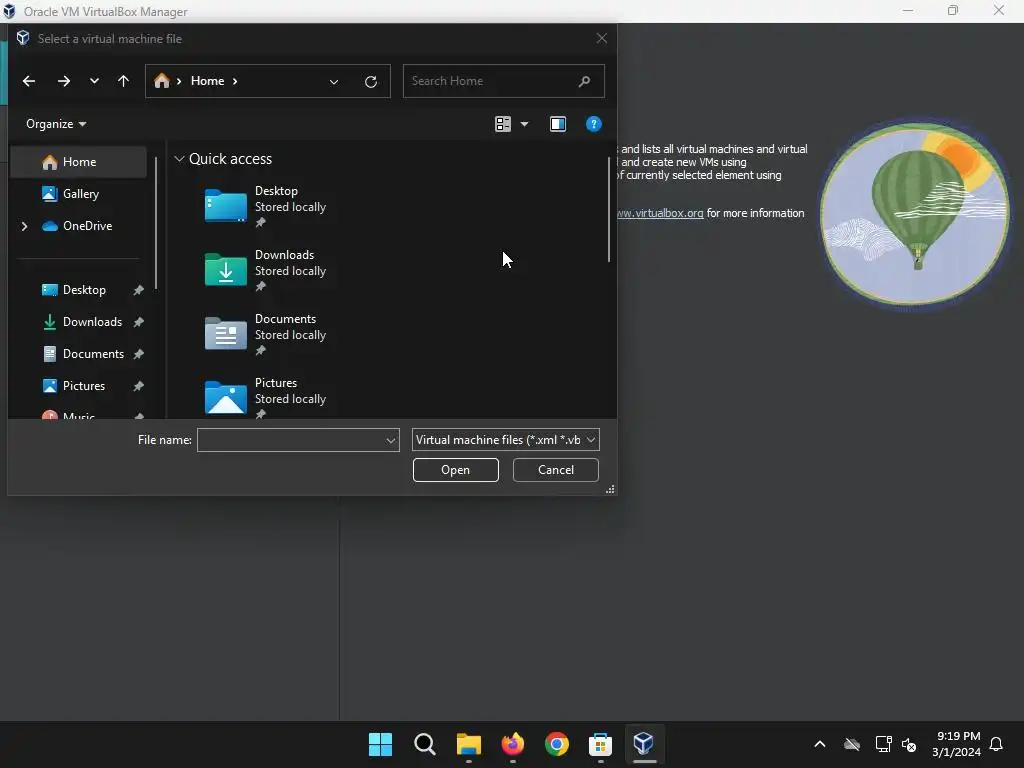Open Microsoft Store from taskbar

point(600,744)
